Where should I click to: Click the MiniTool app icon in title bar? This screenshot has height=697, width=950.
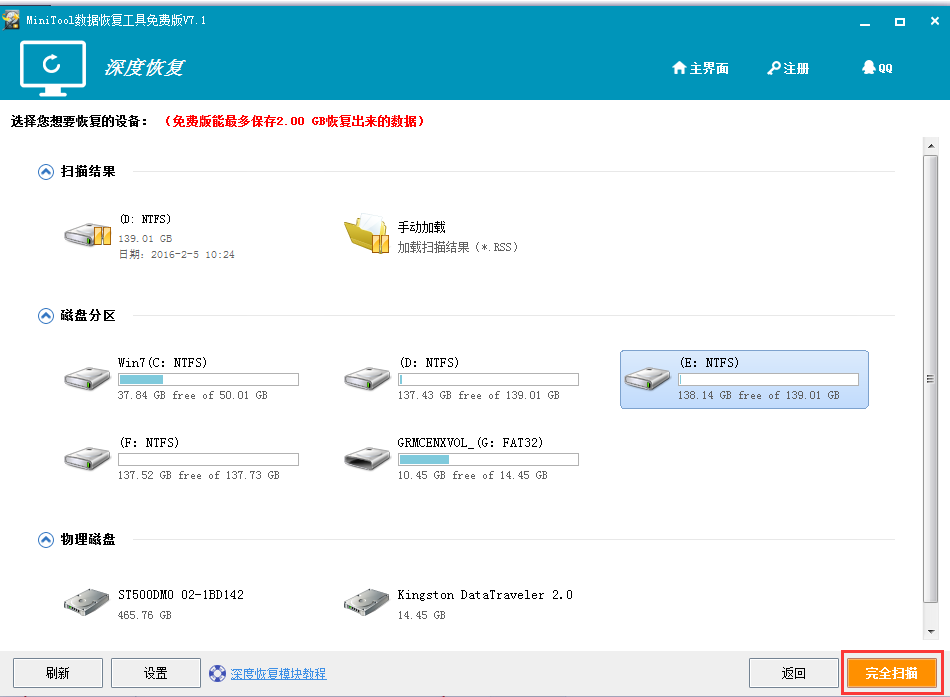tap(10, 20)
